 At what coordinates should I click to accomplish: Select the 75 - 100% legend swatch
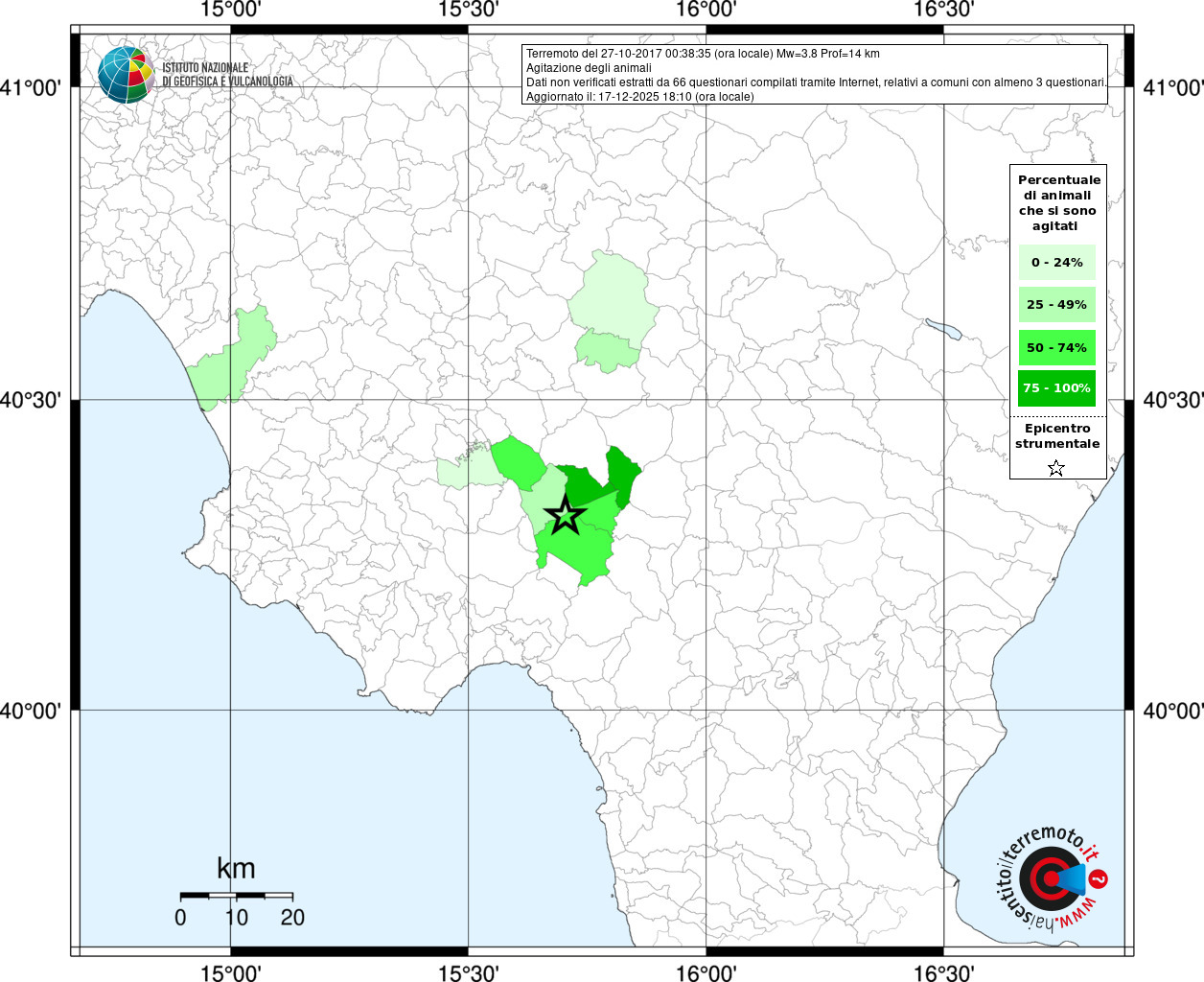(1057, 387)
